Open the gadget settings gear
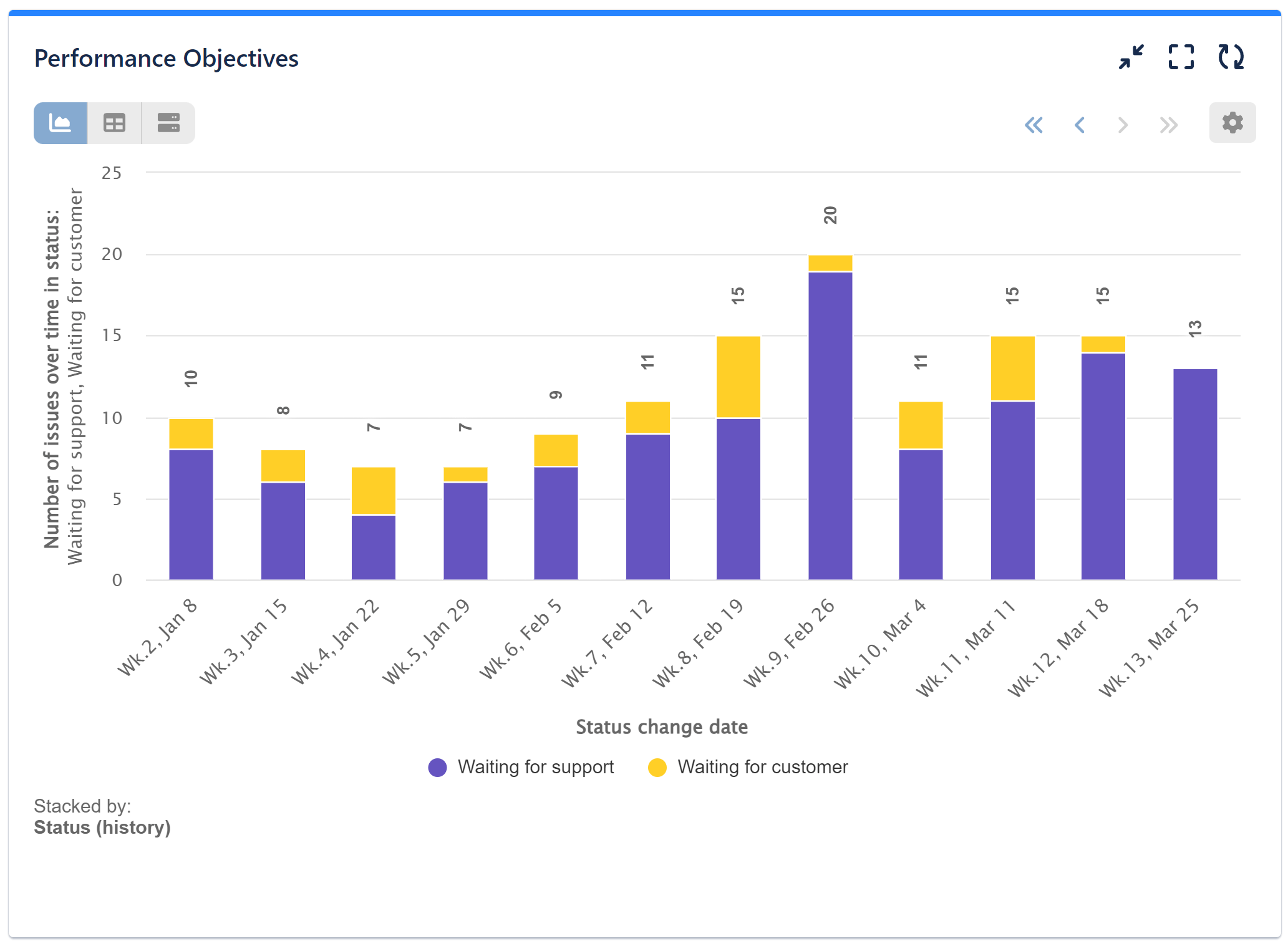The width and height of the screenshot is (1288, 946). click(1232, 123)
